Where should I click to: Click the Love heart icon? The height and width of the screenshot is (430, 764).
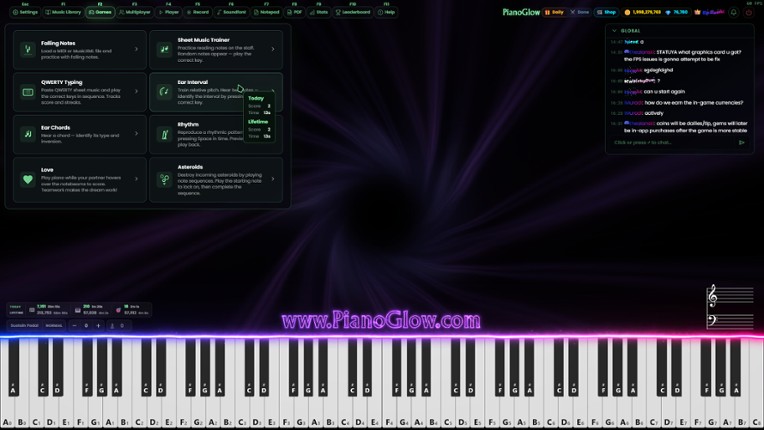pos(28,179)
